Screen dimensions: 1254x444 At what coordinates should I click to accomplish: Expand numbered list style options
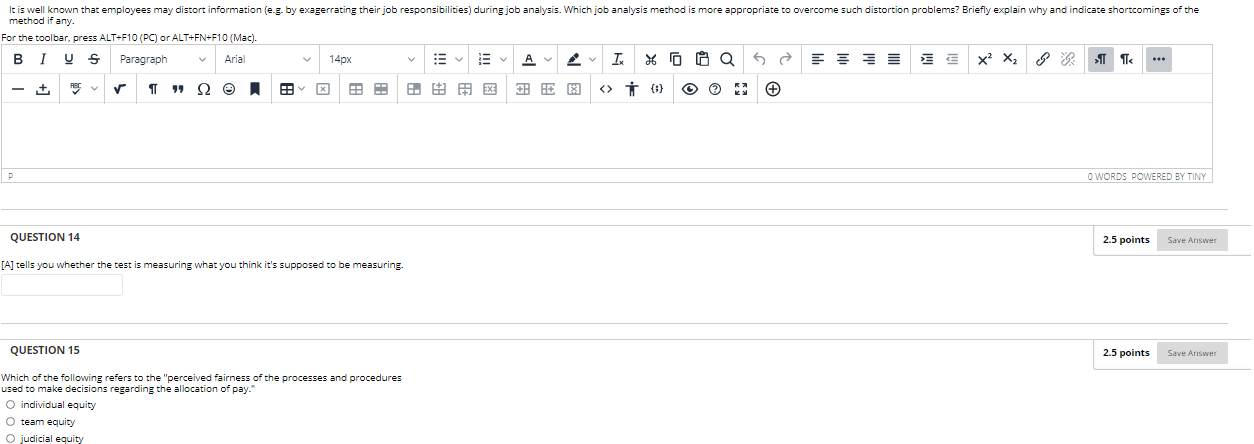point(503,59)
